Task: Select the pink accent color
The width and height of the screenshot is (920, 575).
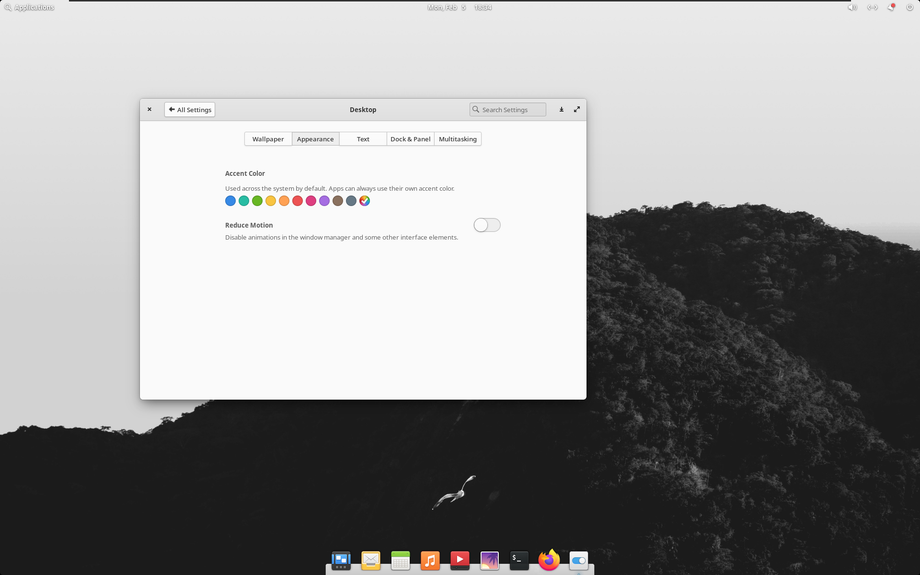Action: coord(311,201)
